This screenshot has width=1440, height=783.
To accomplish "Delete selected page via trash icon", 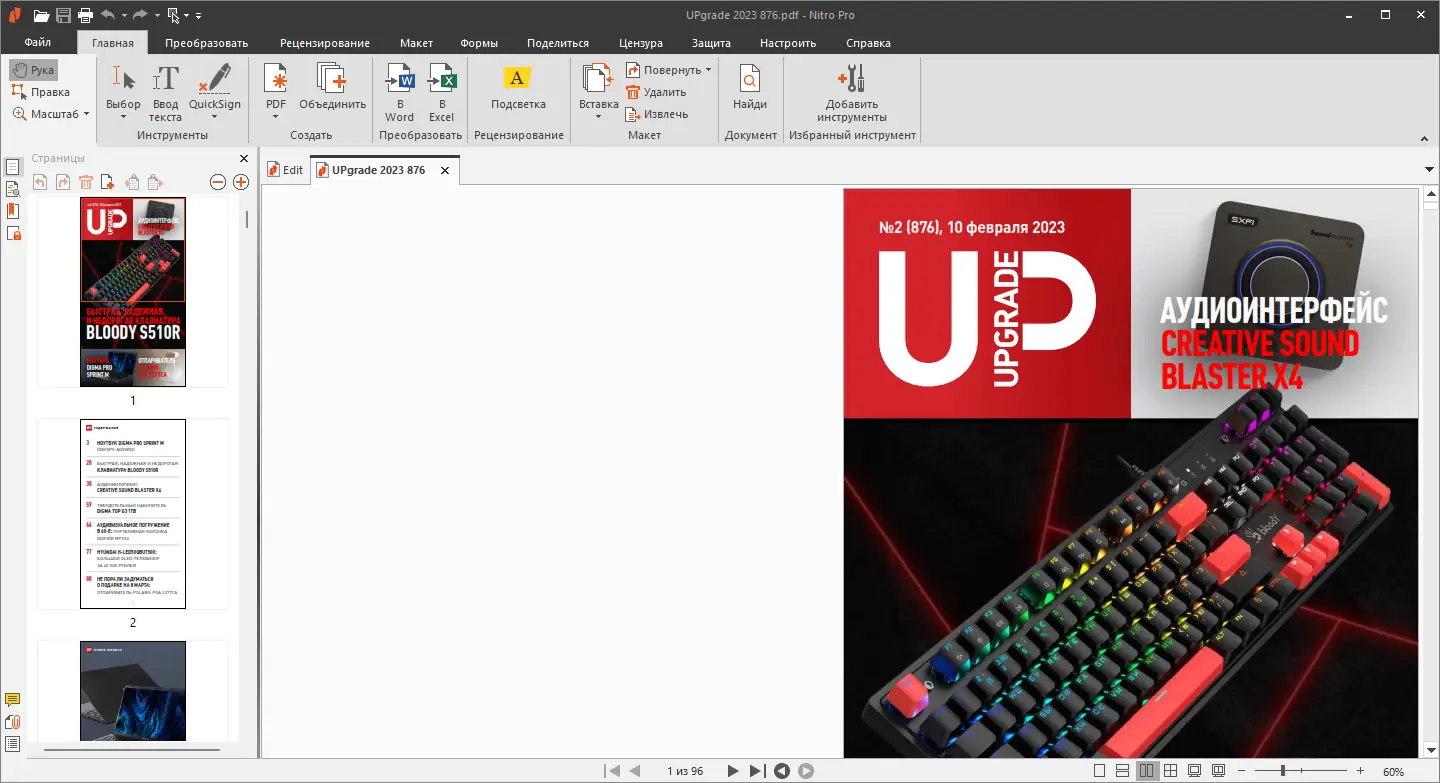I will (x=86, y=182).
